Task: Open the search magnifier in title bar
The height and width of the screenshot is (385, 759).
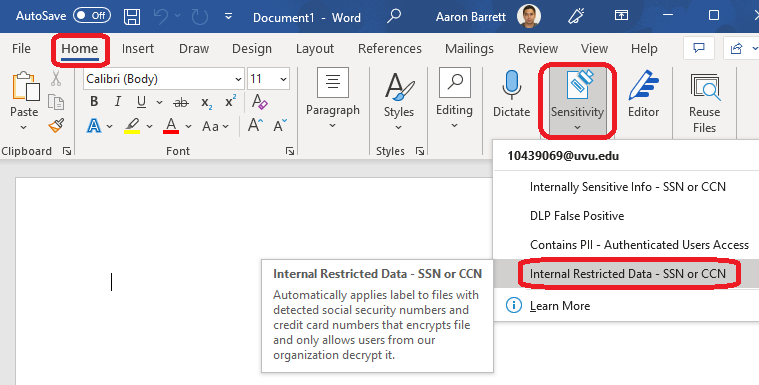Action: [x=394, y=16]
